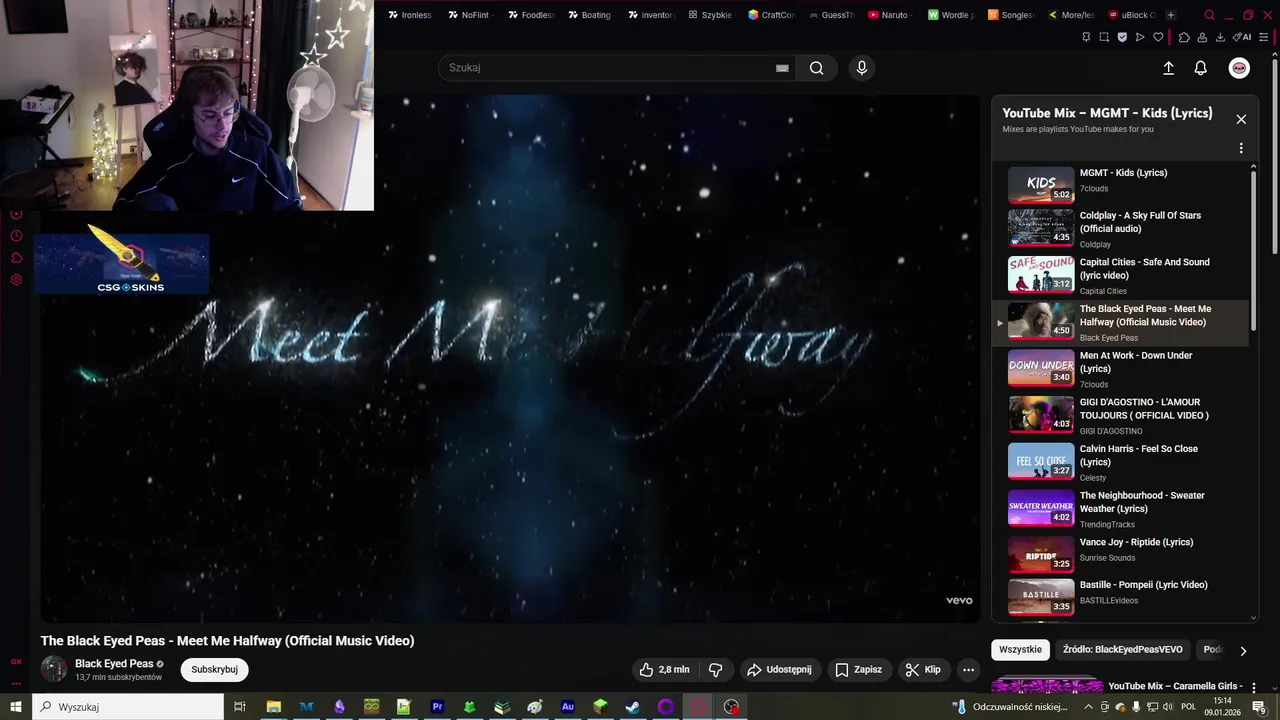This screenshot has height=720, width=1280.
Task: Play Bastille - Pompeii (Lyric Video)
Action: pyautogui.click(x=1120, y=597)
